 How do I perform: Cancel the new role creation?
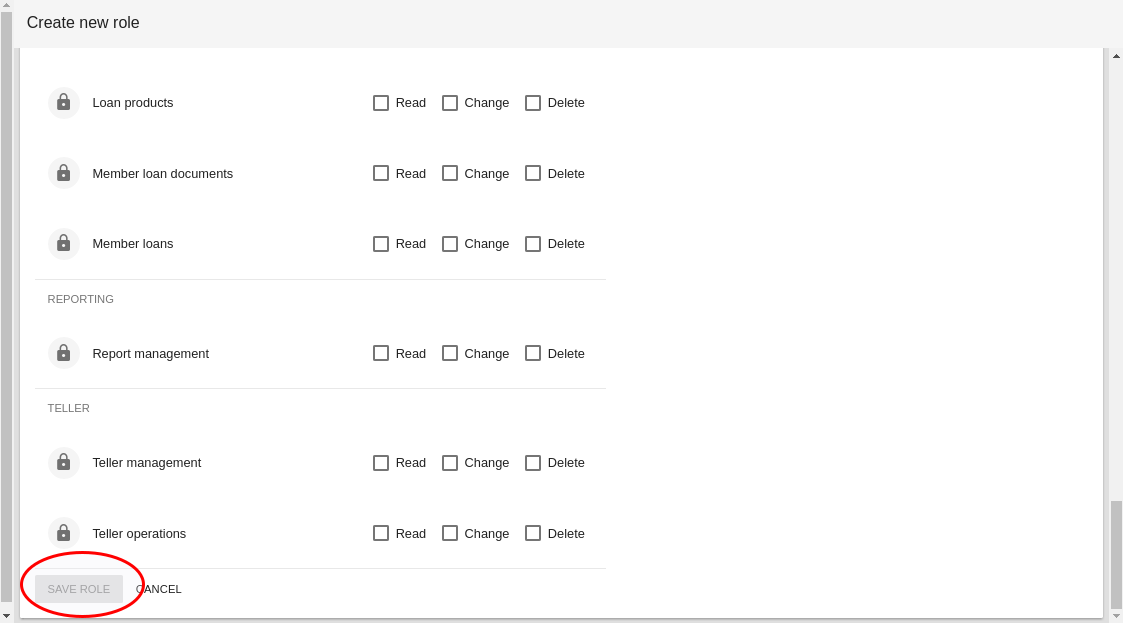(158, 589)
